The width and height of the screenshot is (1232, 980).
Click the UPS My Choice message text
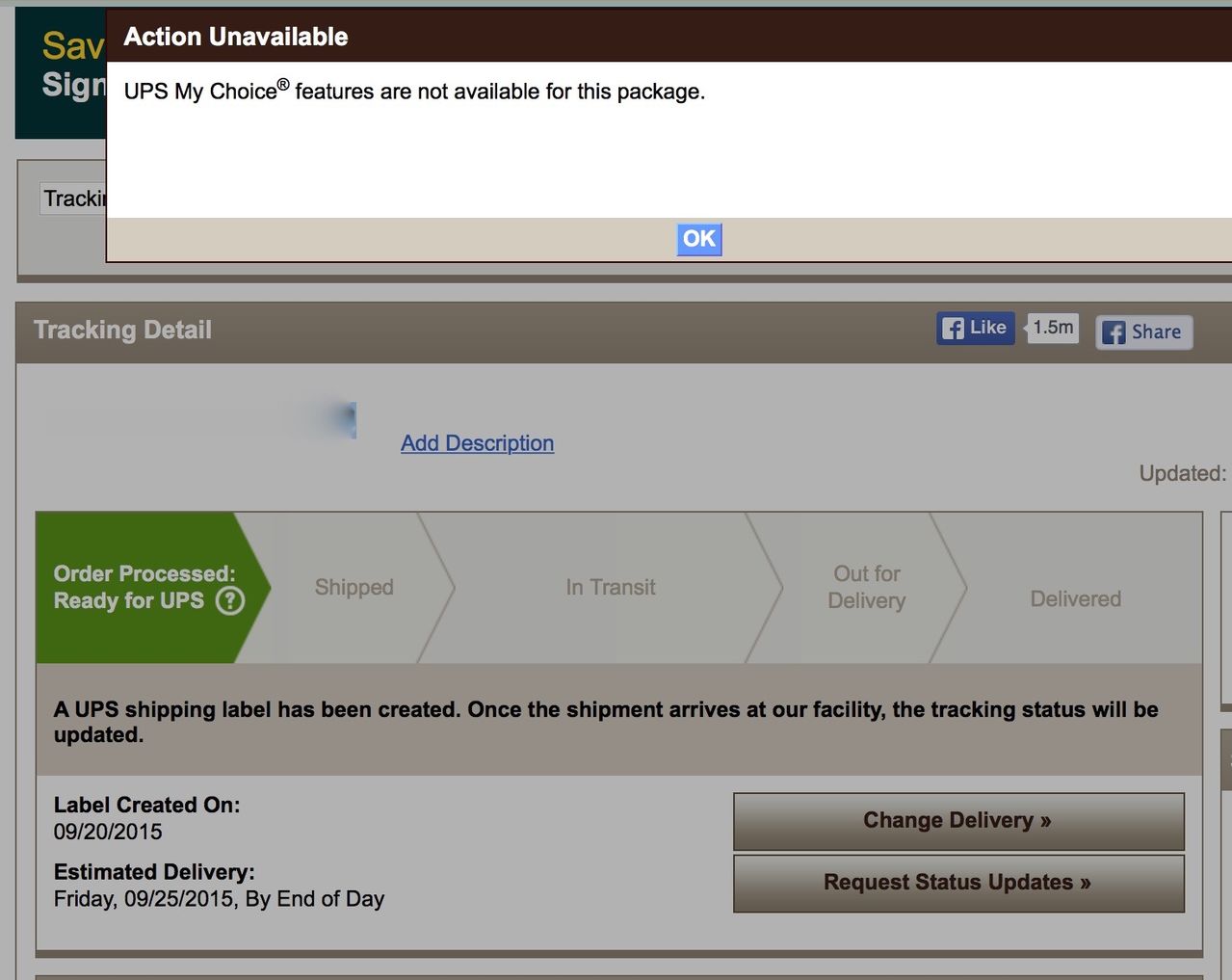pos(414,91)
